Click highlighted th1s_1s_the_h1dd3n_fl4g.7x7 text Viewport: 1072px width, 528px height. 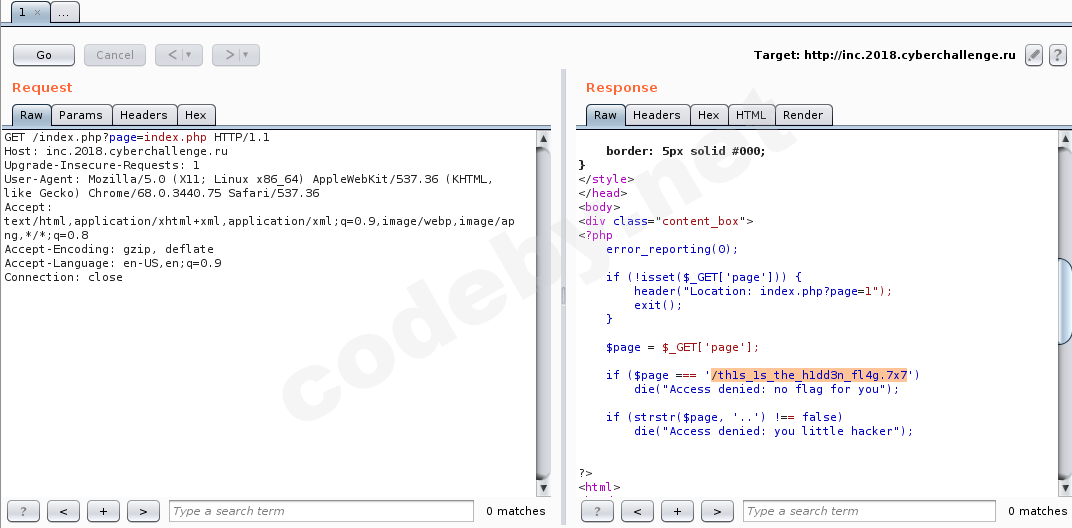pyautogui.click(x=809, y=375)
